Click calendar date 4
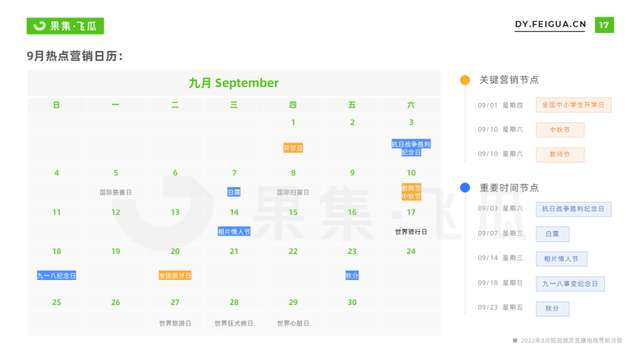 tap(56, 173)
